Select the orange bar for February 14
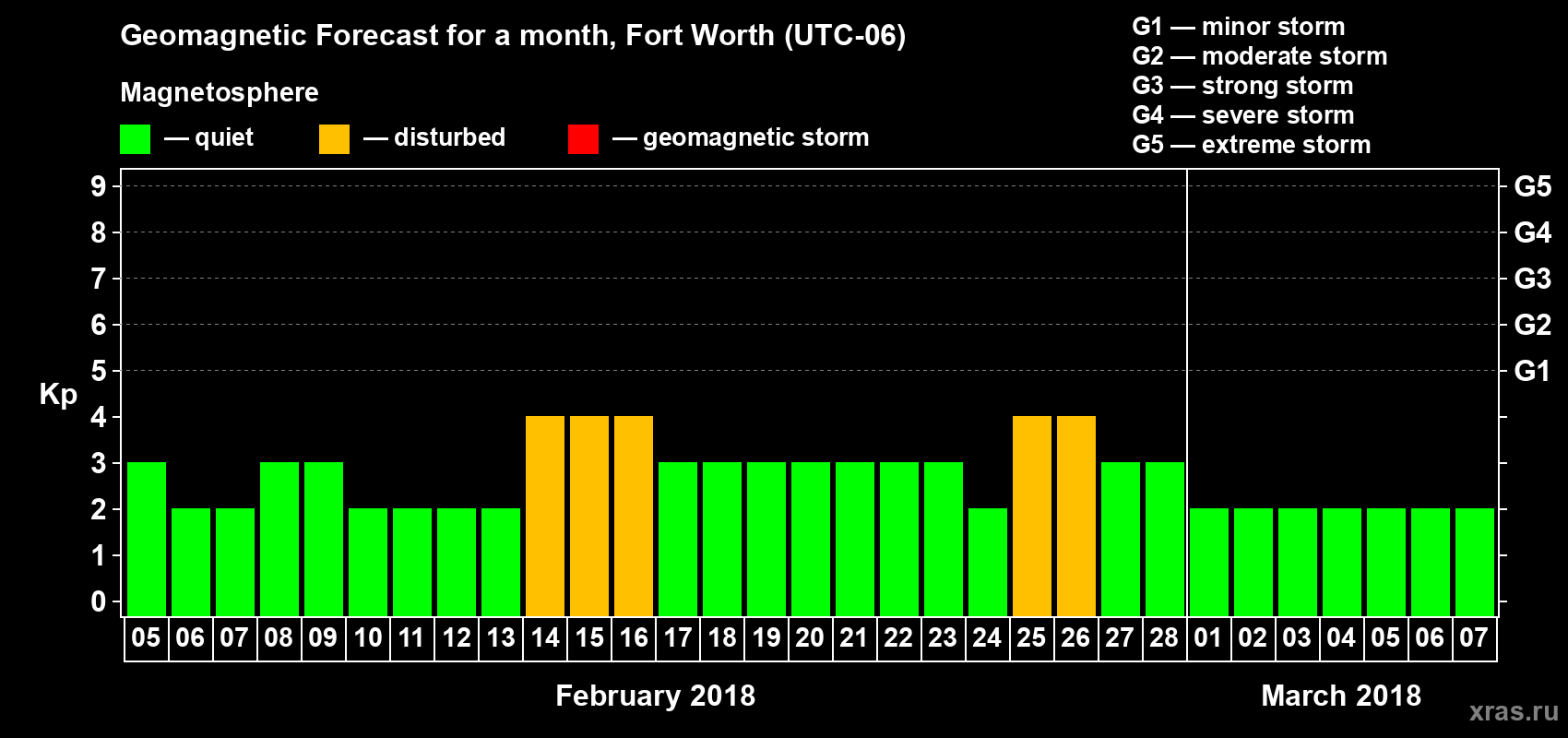The height and width of the screenshot is (738, 1568). coord(545,516)
